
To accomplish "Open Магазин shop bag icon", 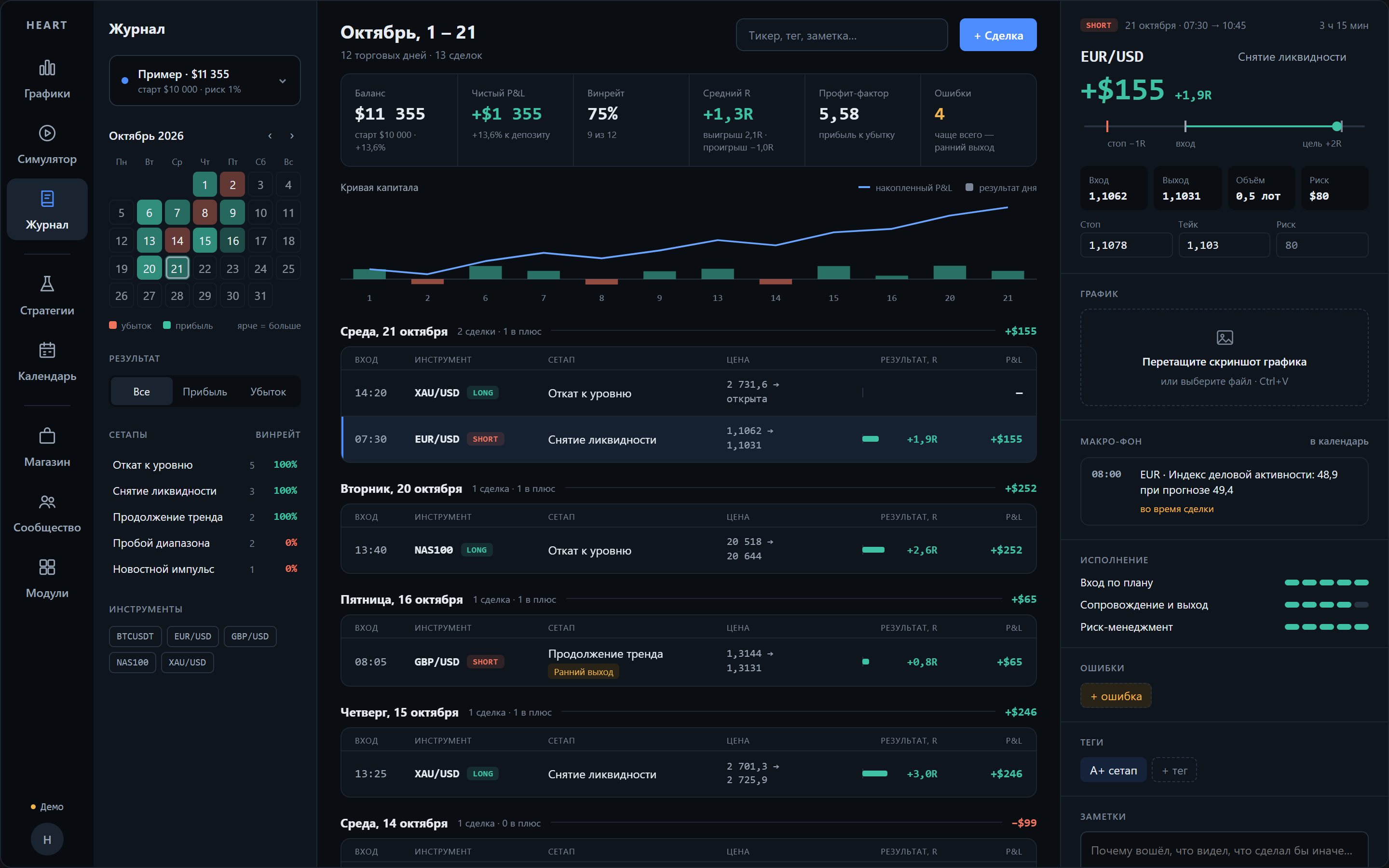I will pos(47,436).
